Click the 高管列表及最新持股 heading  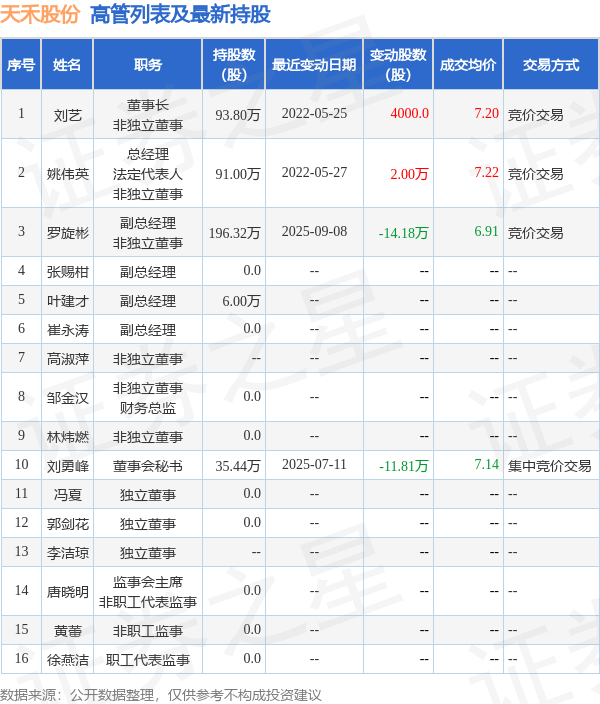[x=180, y=14]
